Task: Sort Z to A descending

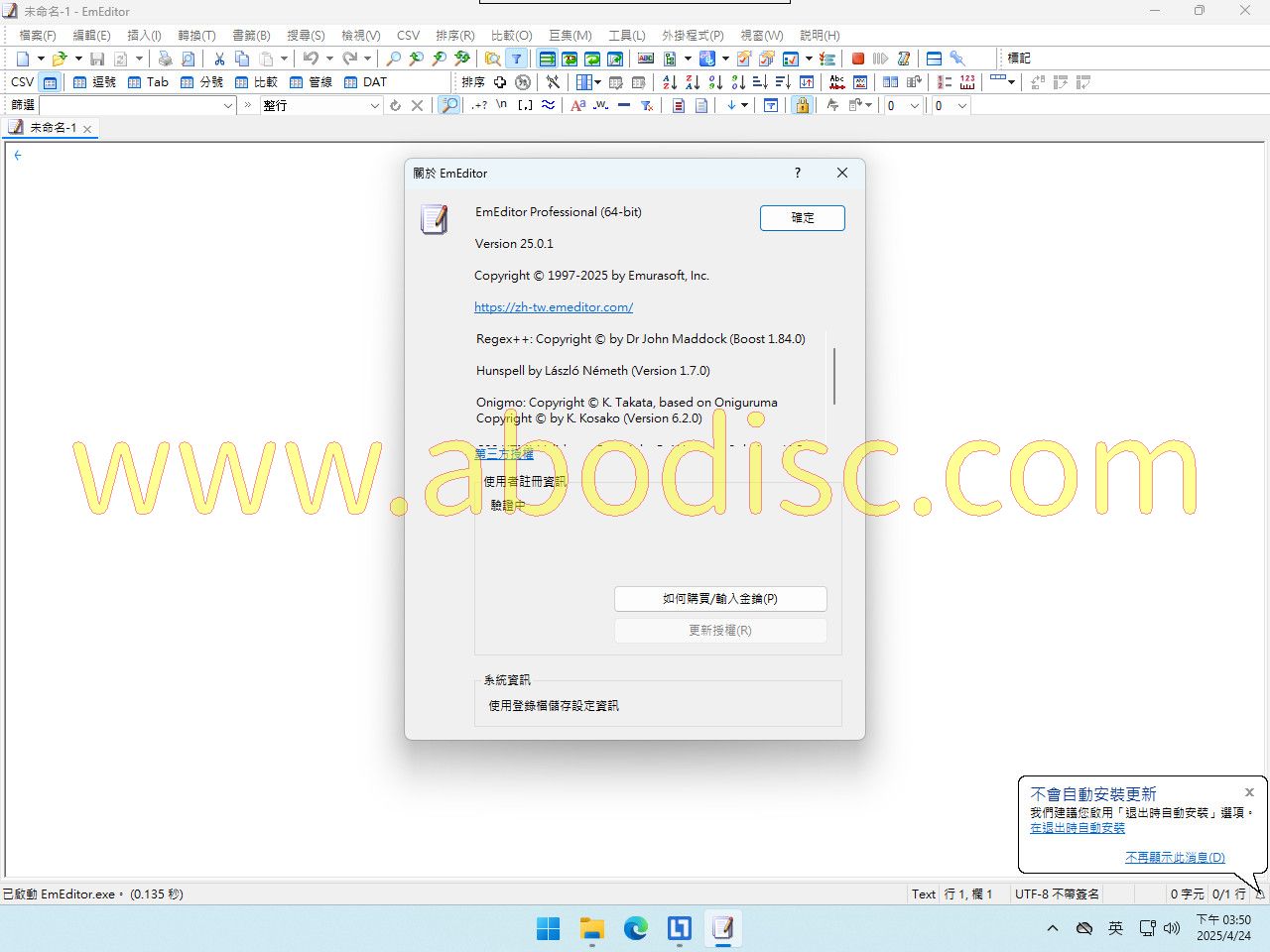Action: coord(693,82)
